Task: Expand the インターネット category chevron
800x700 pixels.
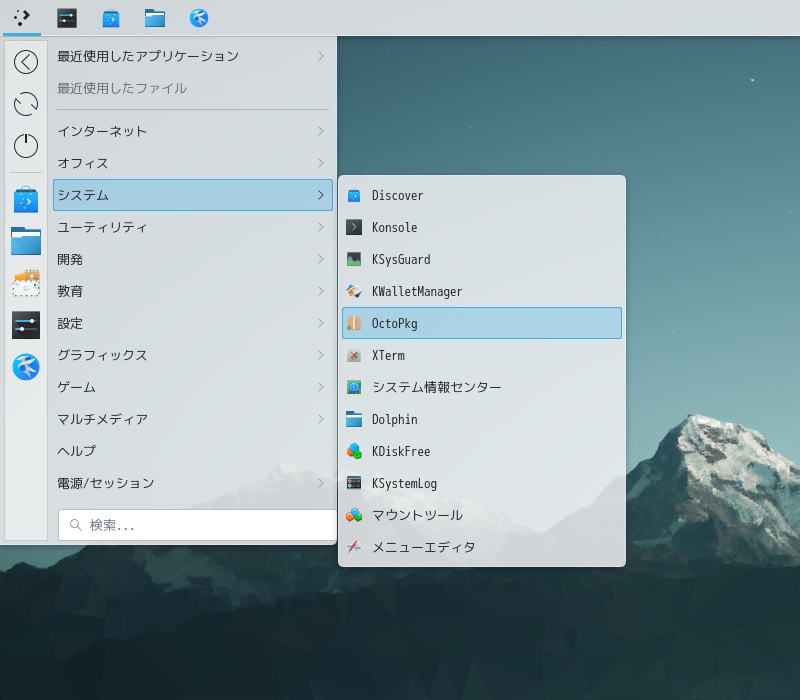Action: 320,131
